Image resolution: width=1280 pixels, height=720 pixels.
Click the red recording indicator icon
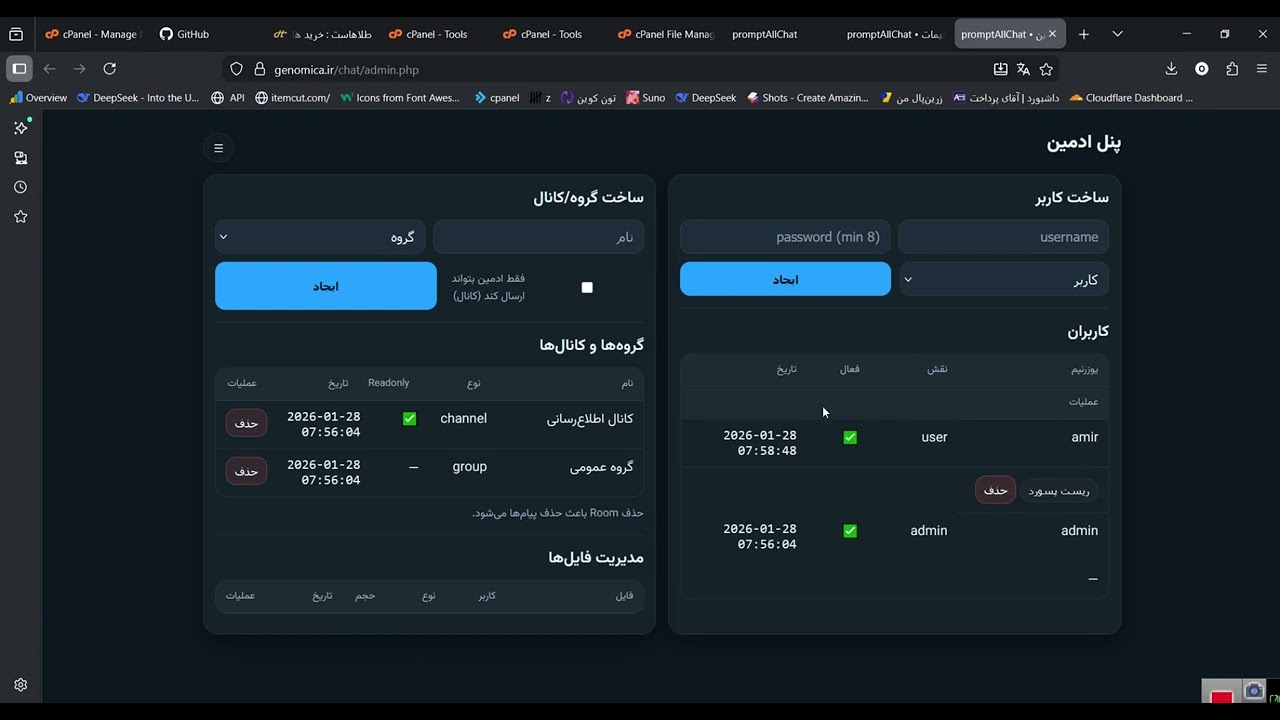tap(1221, 696)
